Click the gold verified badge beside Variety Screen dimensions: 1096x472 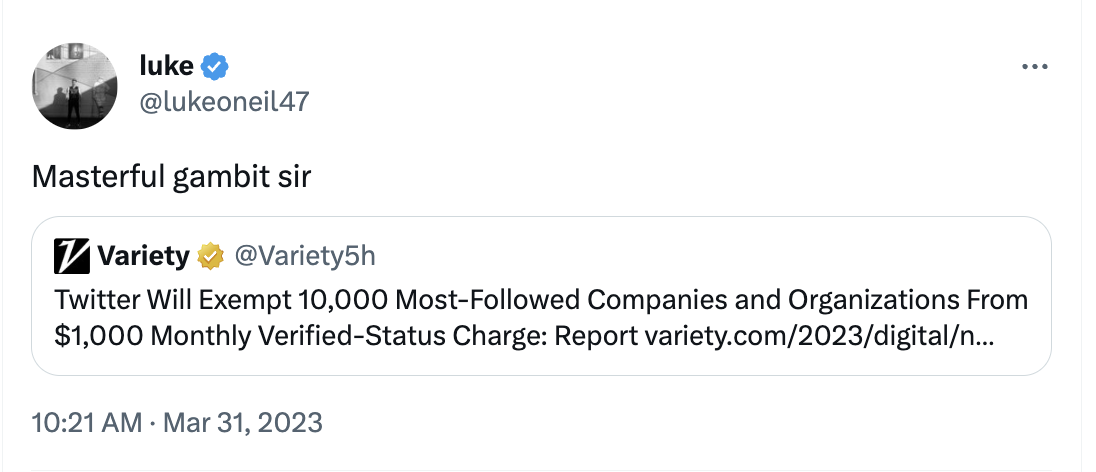pyautogui.click(x=209, y=257)
